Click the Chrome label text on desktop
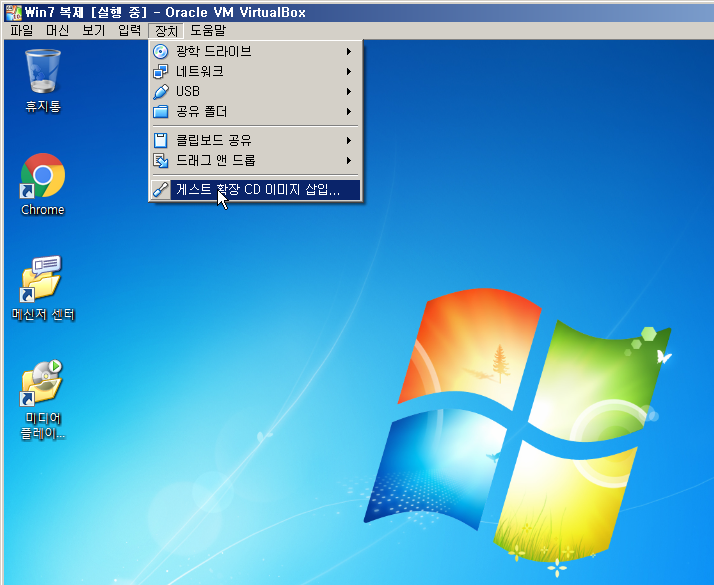 [43, 210]
